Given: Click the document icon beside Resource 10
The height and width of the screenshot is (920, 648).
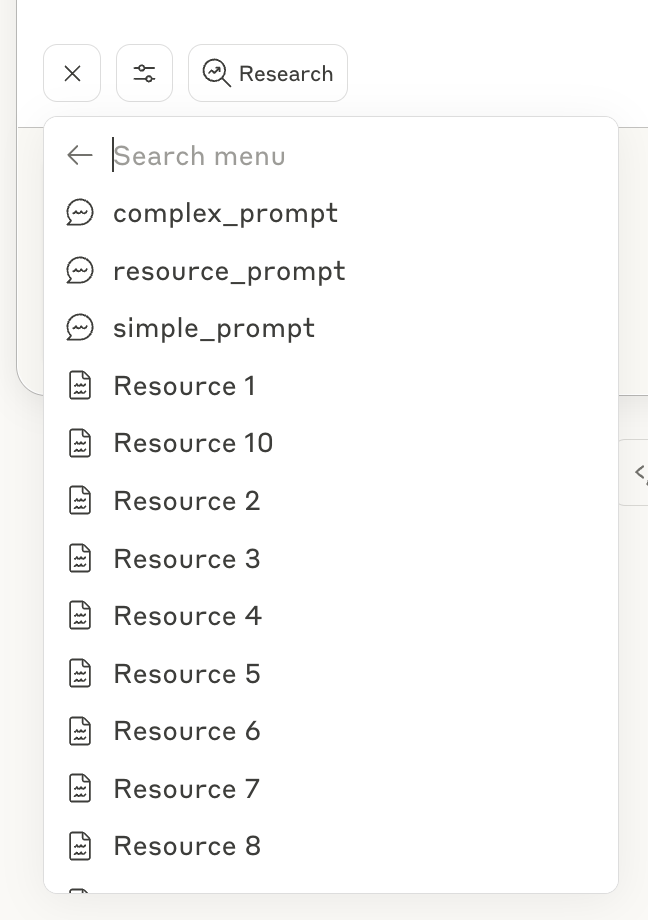Looking at the screenshot, I should (80, 443).
